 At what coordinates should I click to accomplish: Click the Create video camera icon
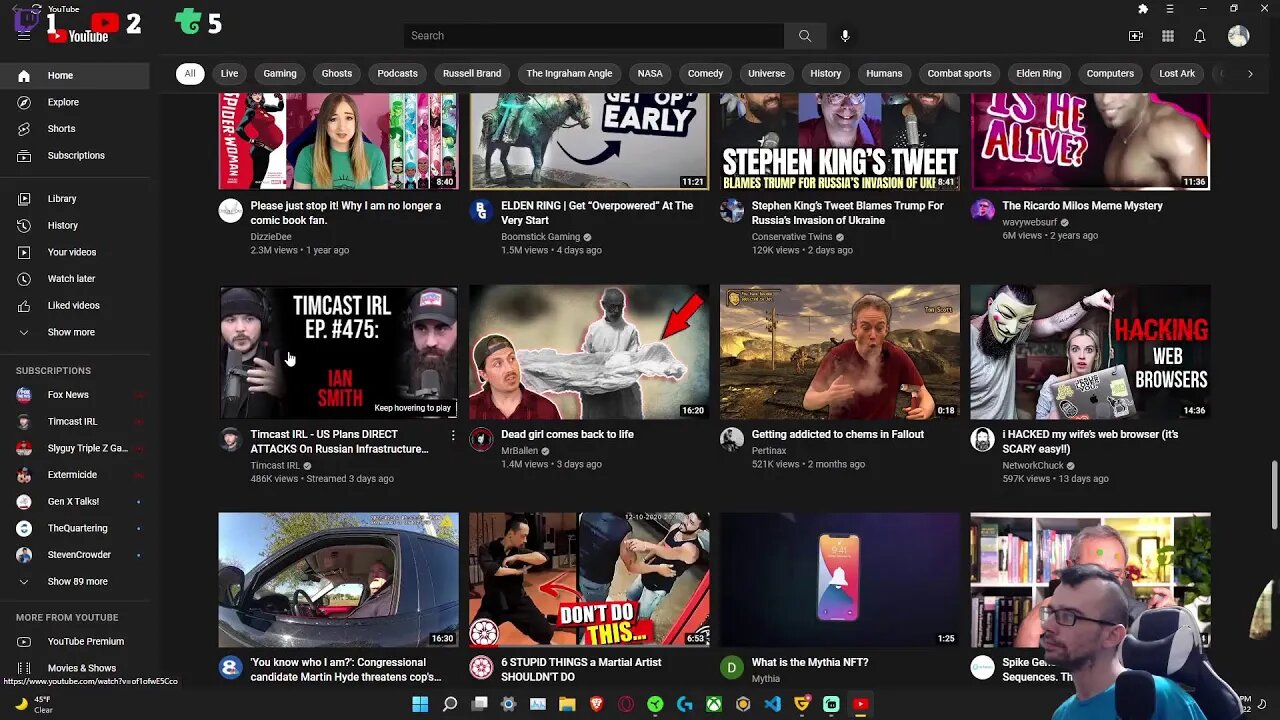tap(1136, 36)
